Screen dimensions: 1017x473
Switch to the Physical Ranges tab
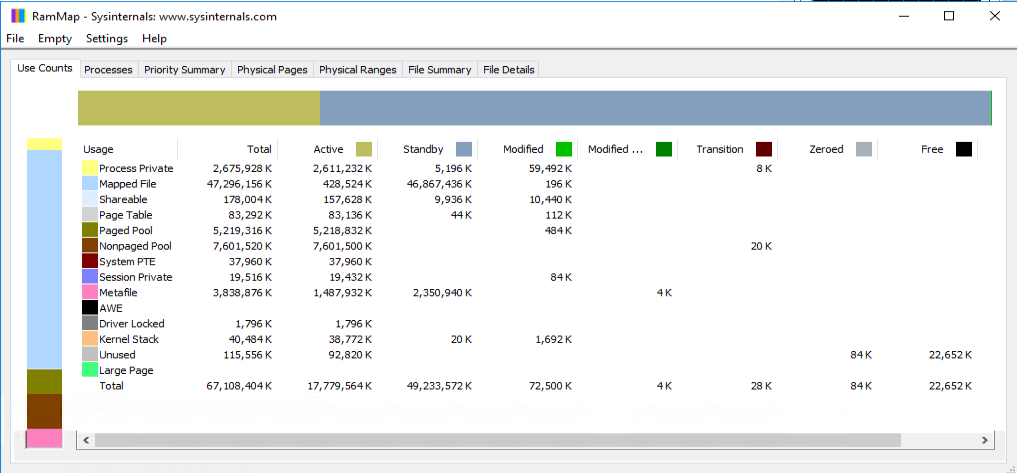[357, 69]
